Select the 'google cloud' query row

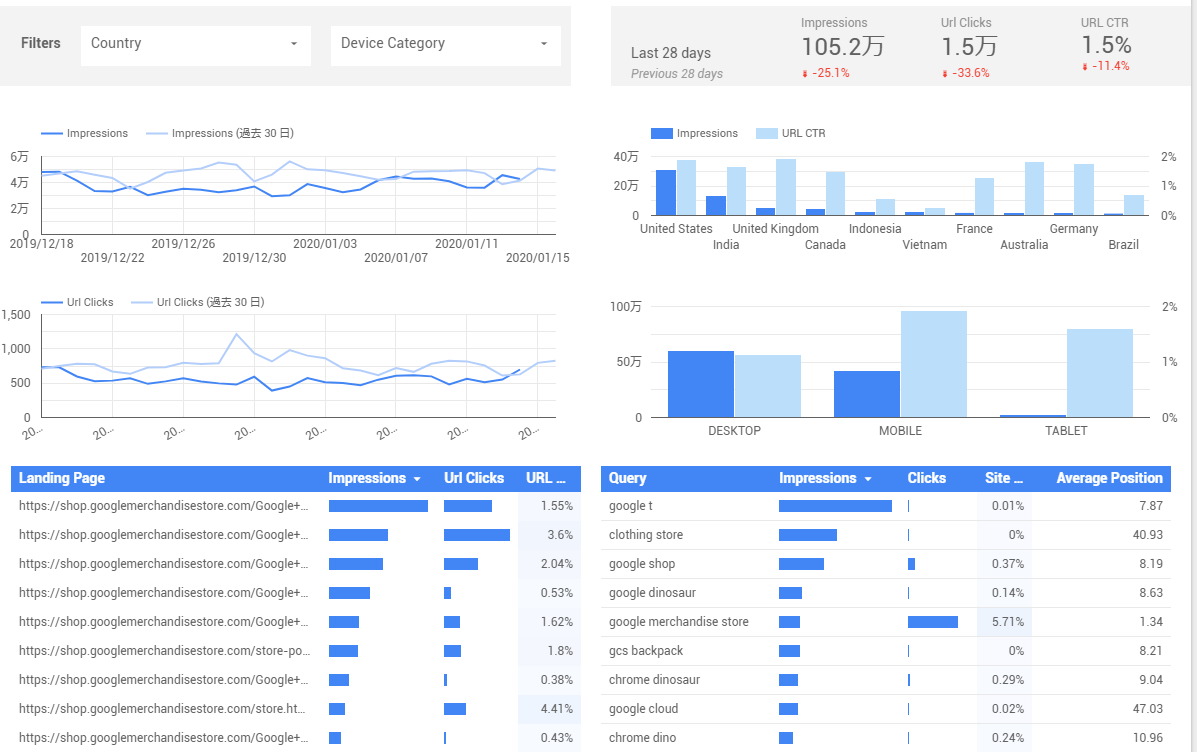tap(886, 709)
